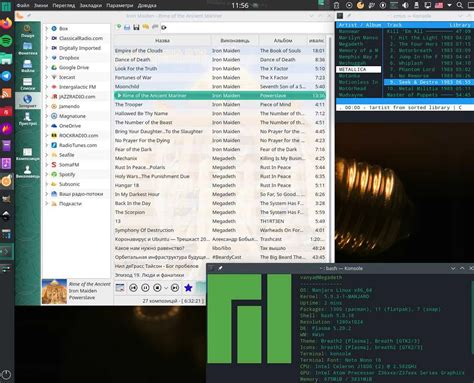The width and height of the screenshot is (474, 383).
Task: Open Firefox from the left dock
Action: 6,23
